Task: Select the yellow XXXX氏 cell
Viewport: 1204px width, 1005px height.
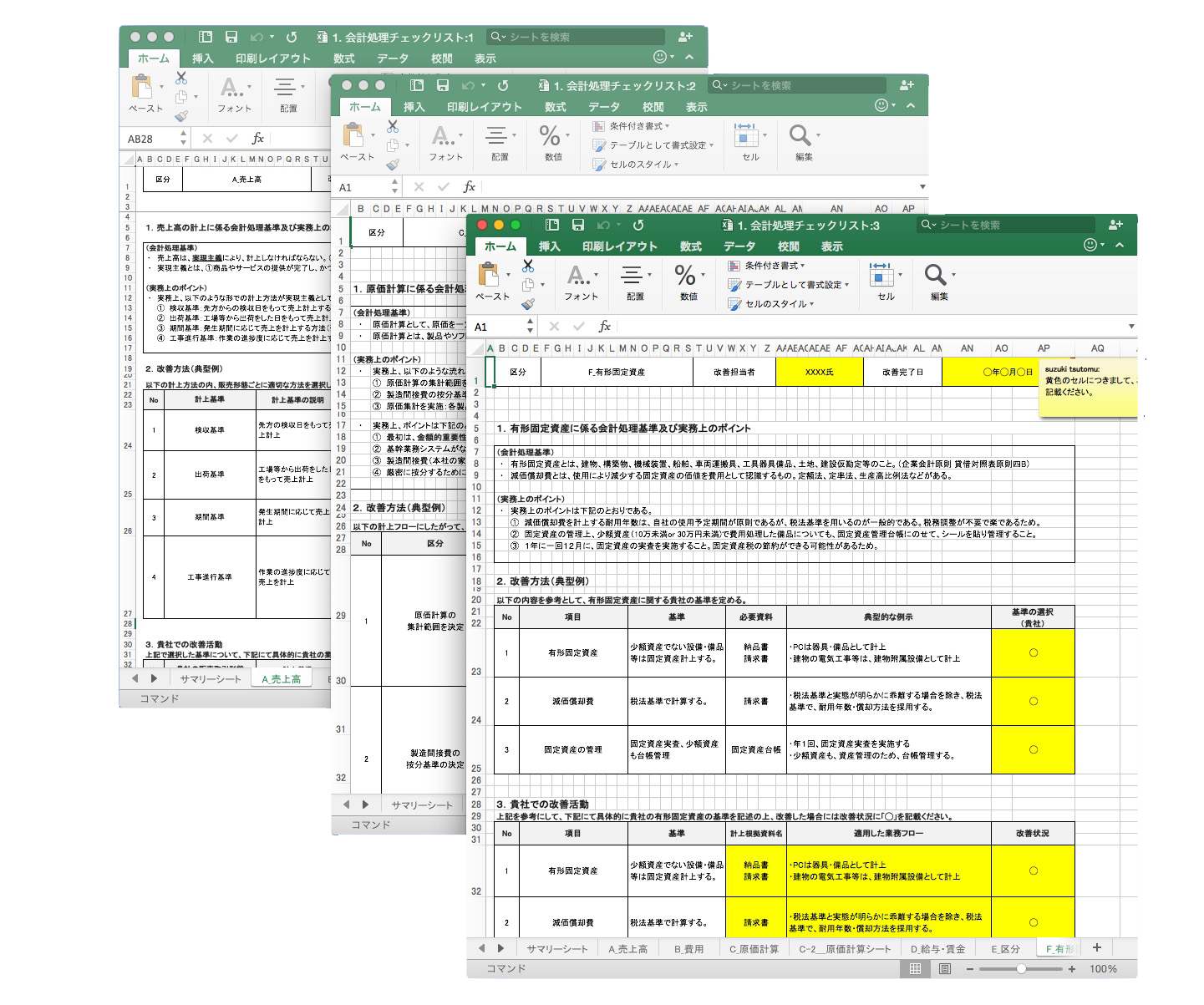Action: (x=819, y=372)
